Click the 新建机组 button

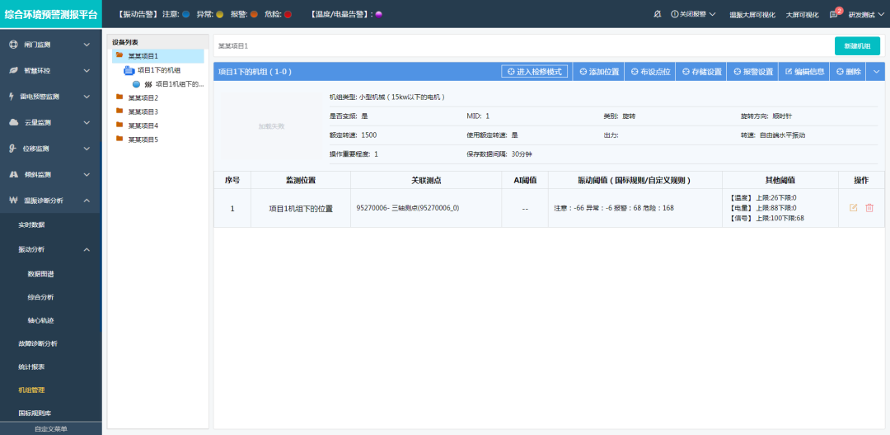[857, 45]
